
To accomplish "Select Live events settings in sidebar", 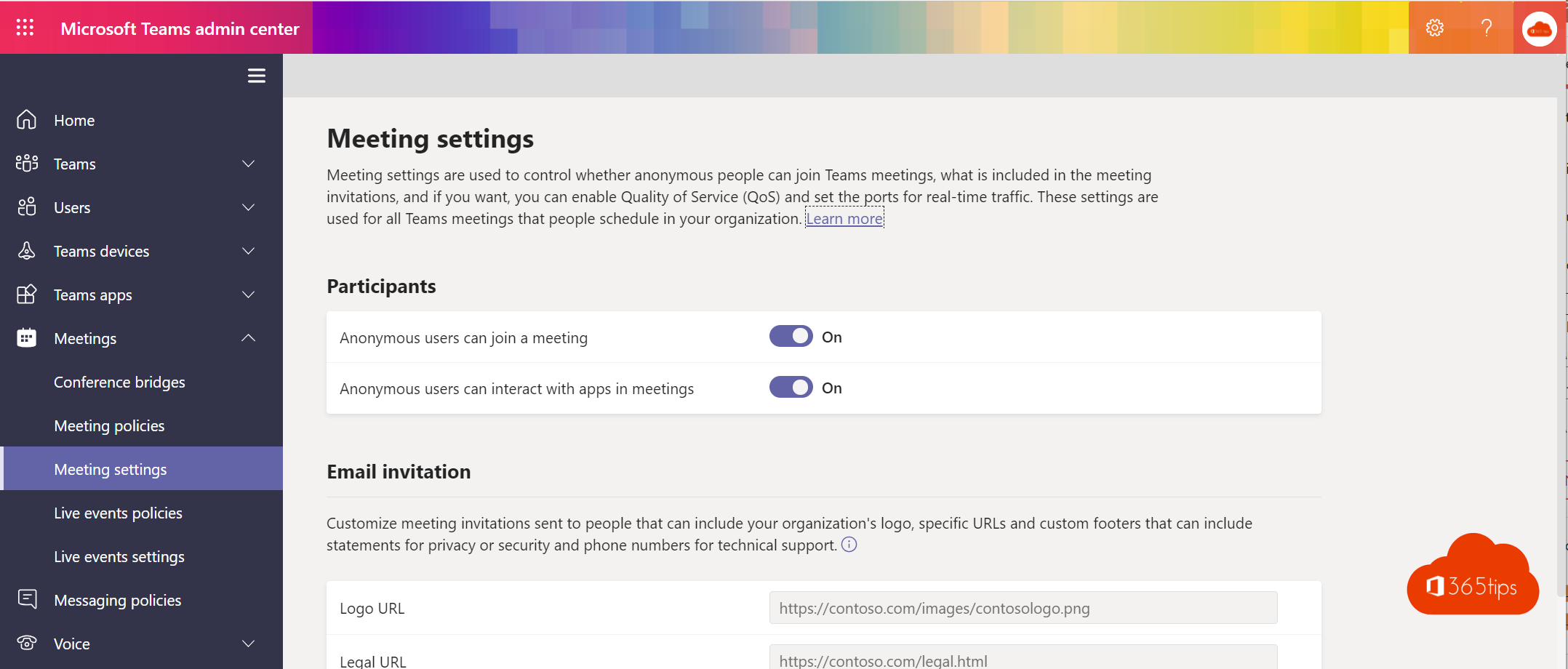I will tap(119, 556).
